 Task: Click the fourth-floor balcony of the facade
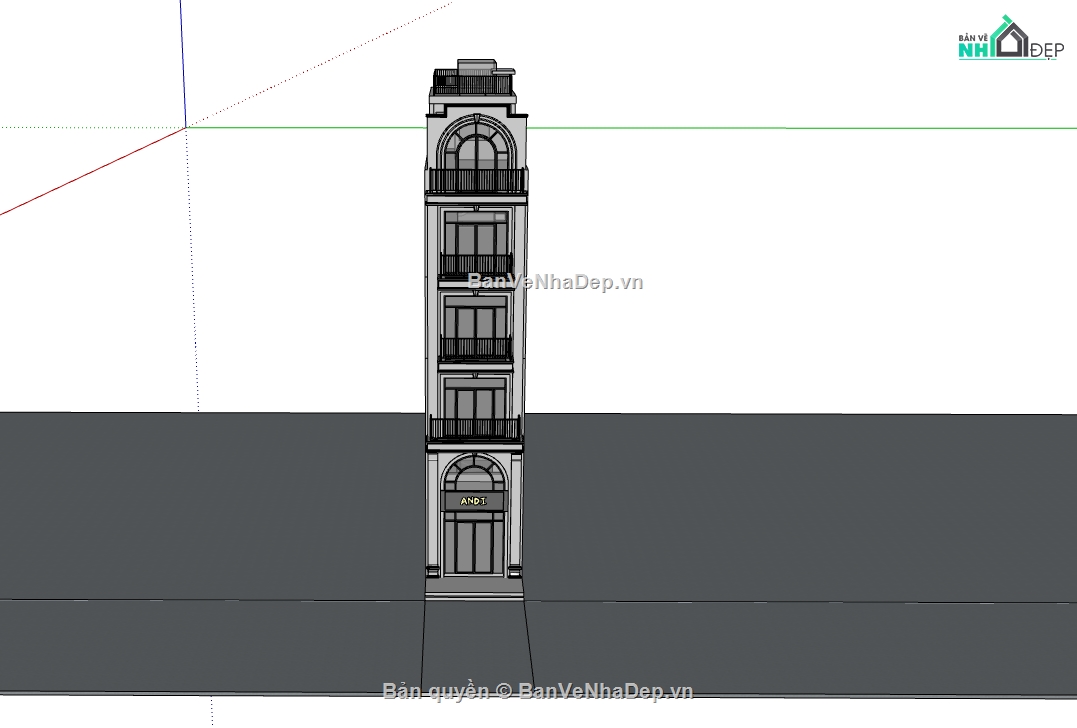[477, 262]
